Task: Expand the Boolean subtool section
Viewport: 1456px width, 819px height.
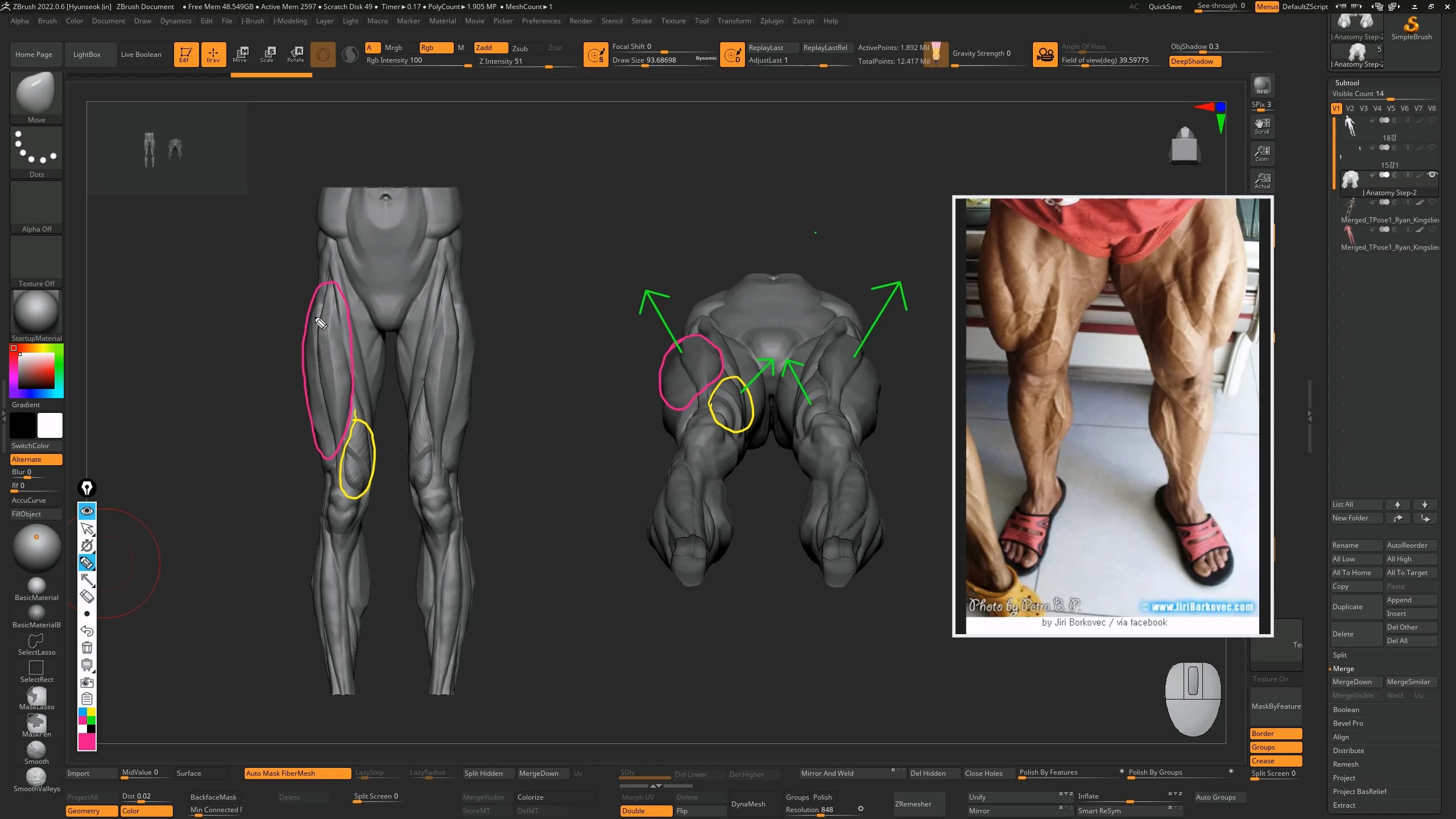Action: point(1346,709)
